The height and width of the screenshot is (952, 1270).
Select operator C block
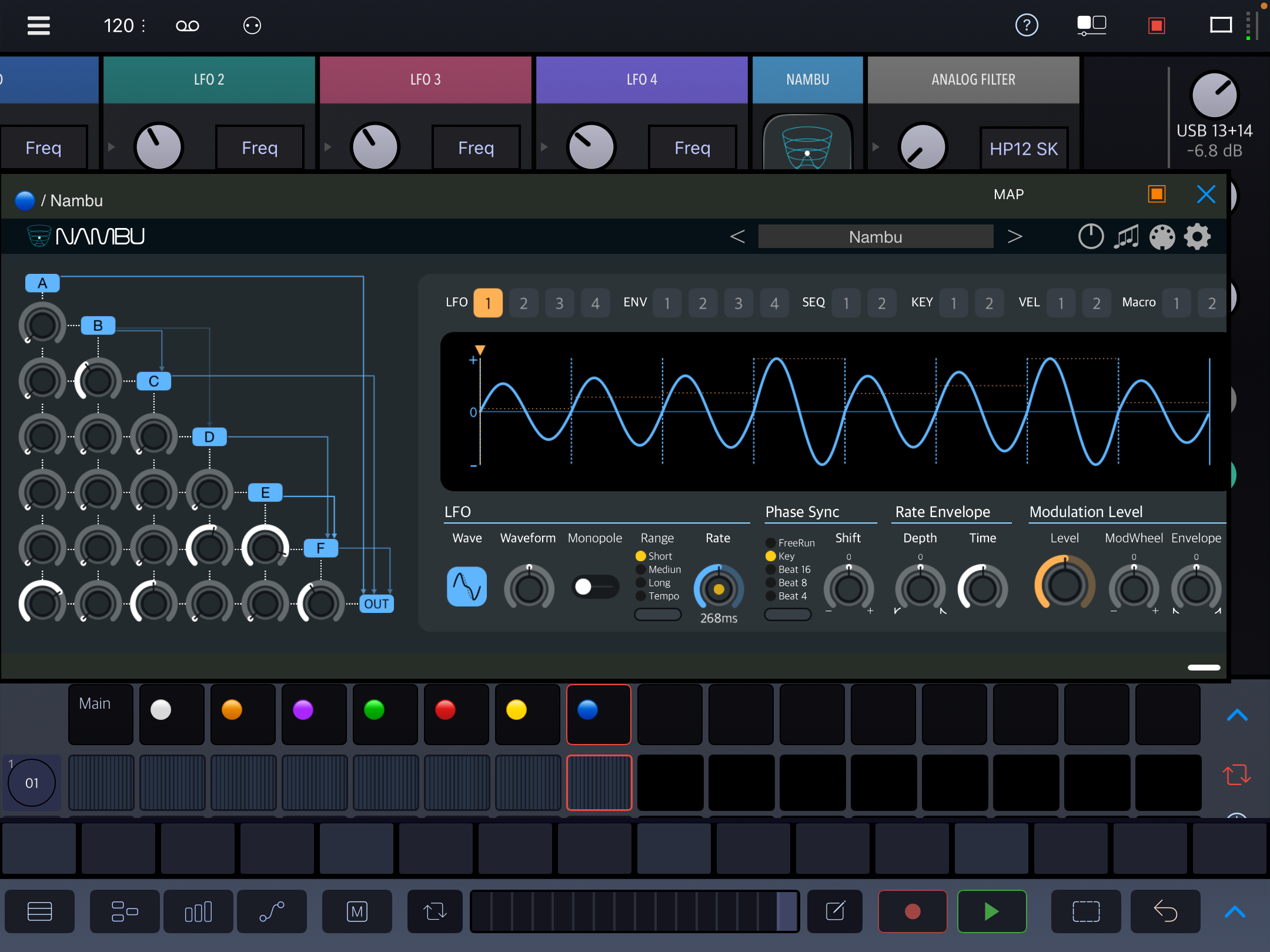pyautogui.click(x=154, y=381)
